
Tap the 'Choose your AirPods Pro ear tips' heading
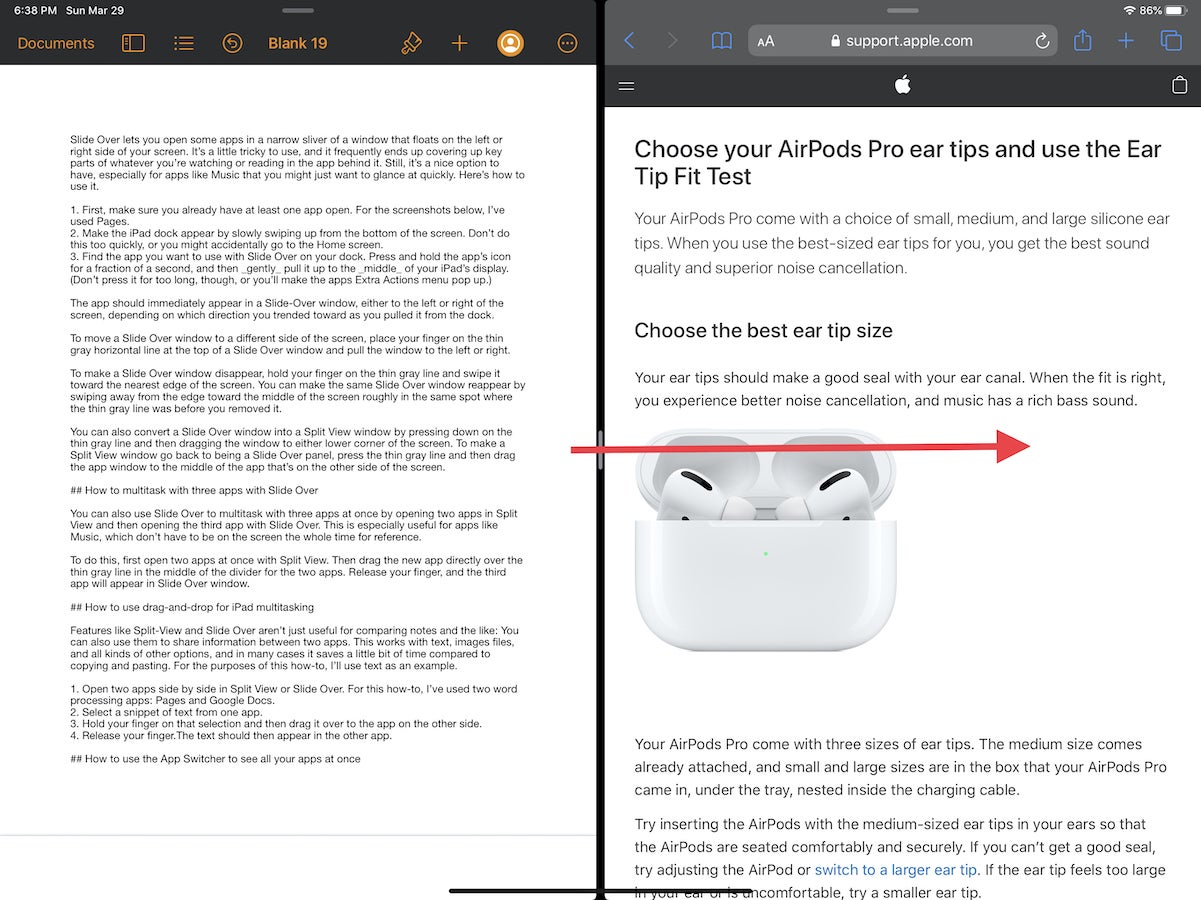tap(898, 163)
